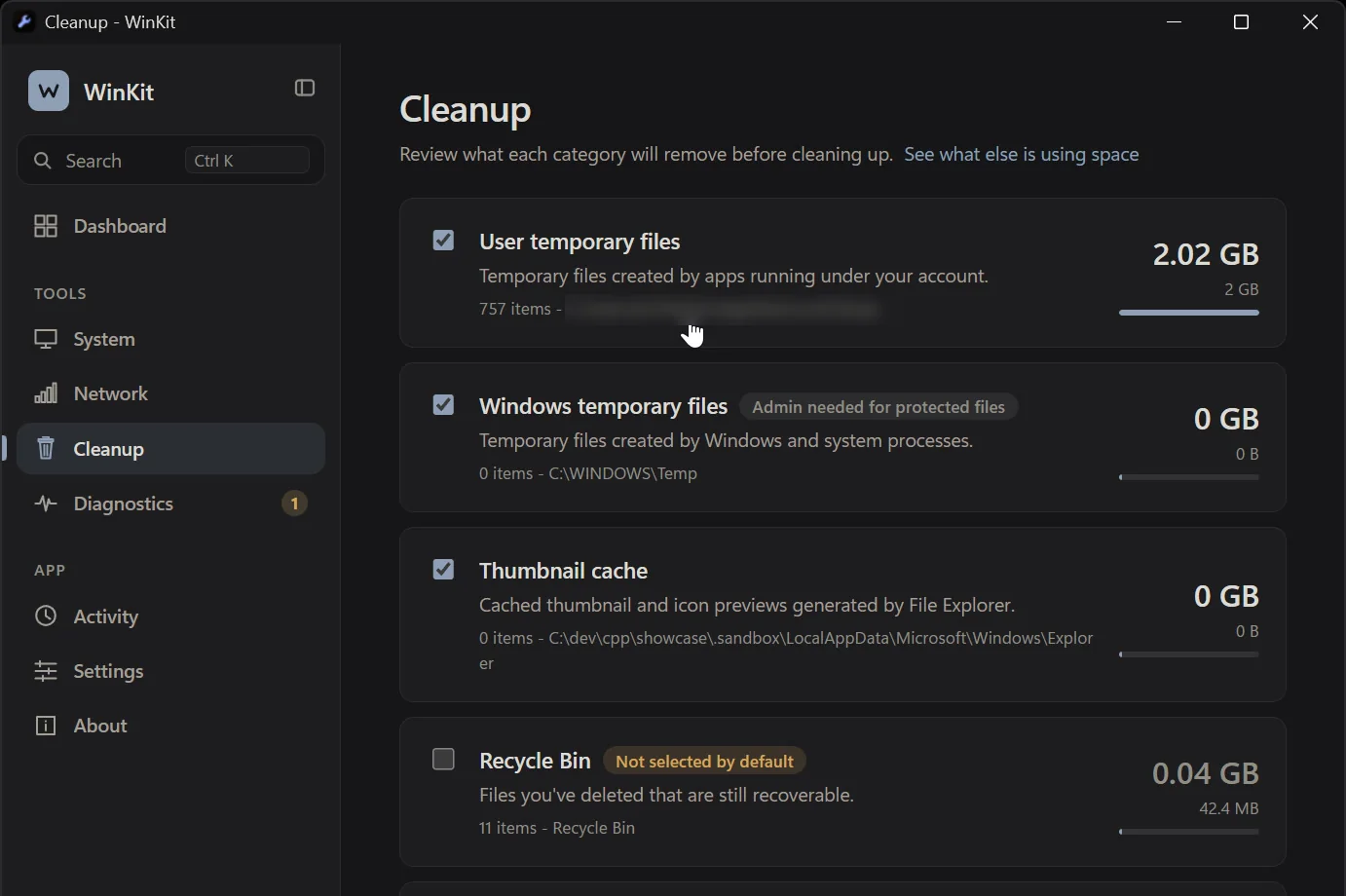1346x896 pixels.
Task: Uncheck Windows temporary files checkbox
Action: pos(443,404)
